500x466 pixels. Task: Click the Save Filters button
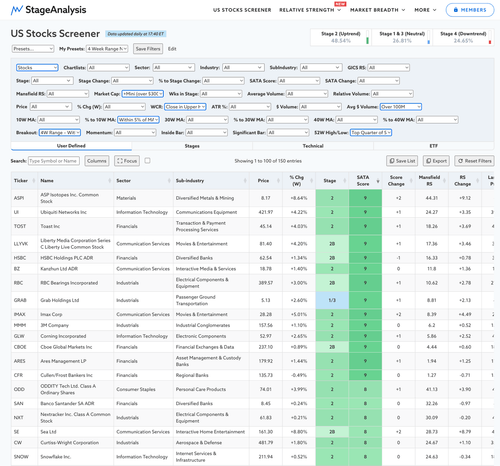pyautogui.click(x=148, y=49)
